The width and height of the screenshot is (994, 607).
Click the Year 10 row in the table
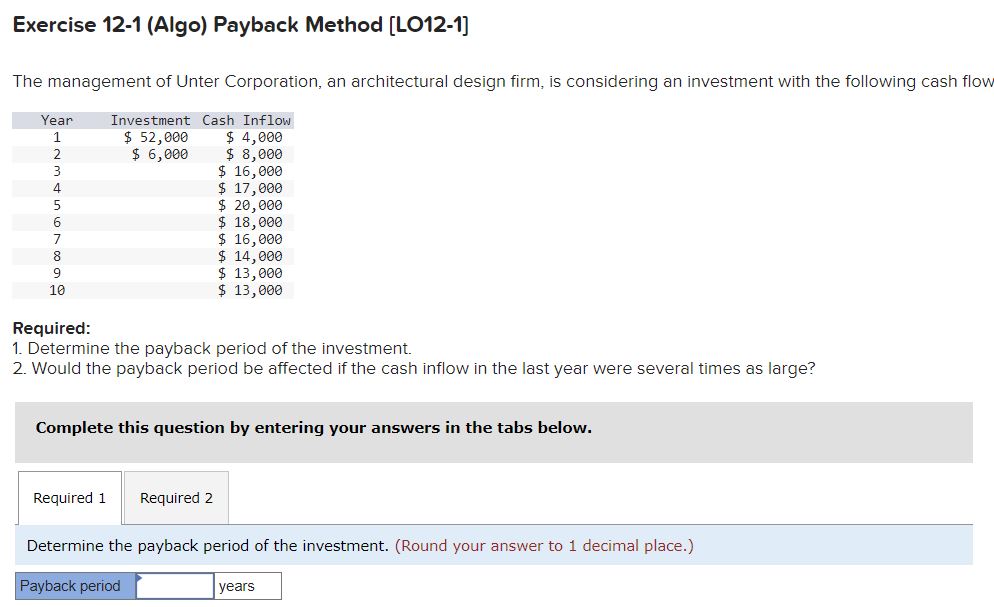click(x=56, y=290)
